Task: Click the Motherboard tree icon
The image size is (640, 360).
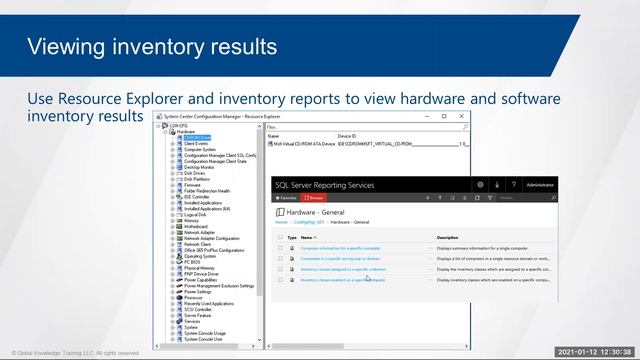Action: coord(179,227)
